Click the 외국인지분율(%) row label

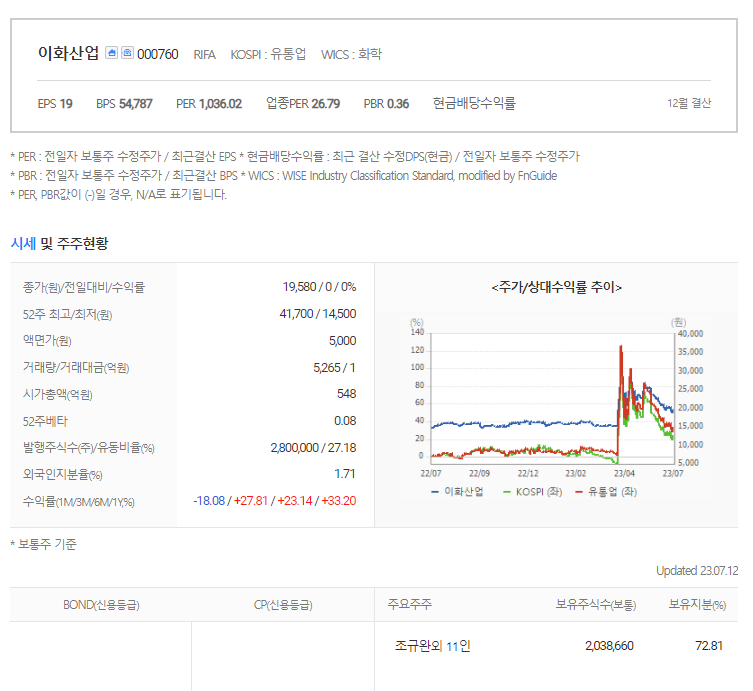pyautogui.click(x=62, y=474)
